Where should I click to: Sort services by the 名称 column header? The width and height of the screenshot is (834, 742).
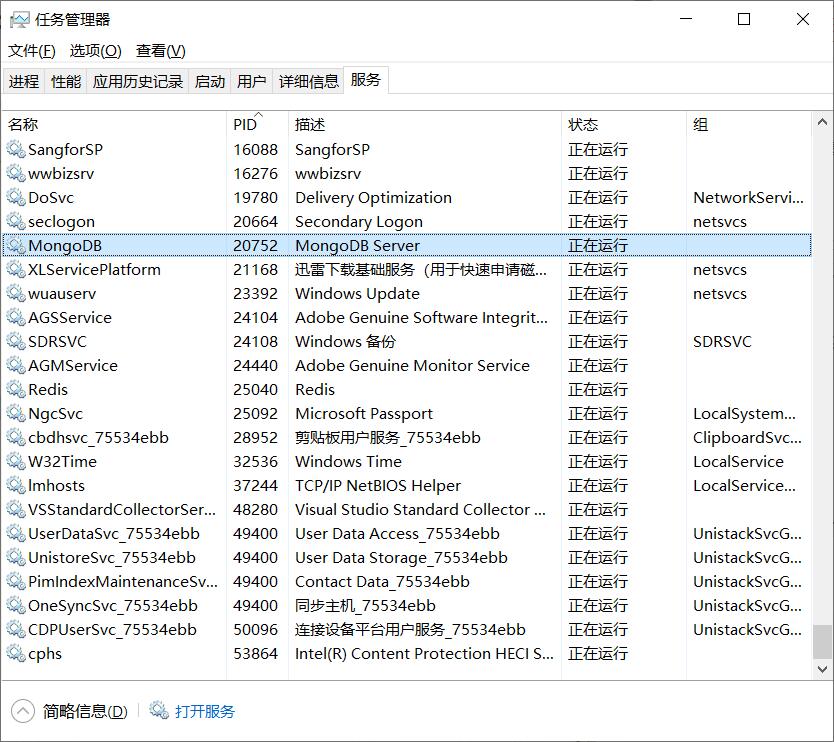pyautogui.click(x=115, y=124)
